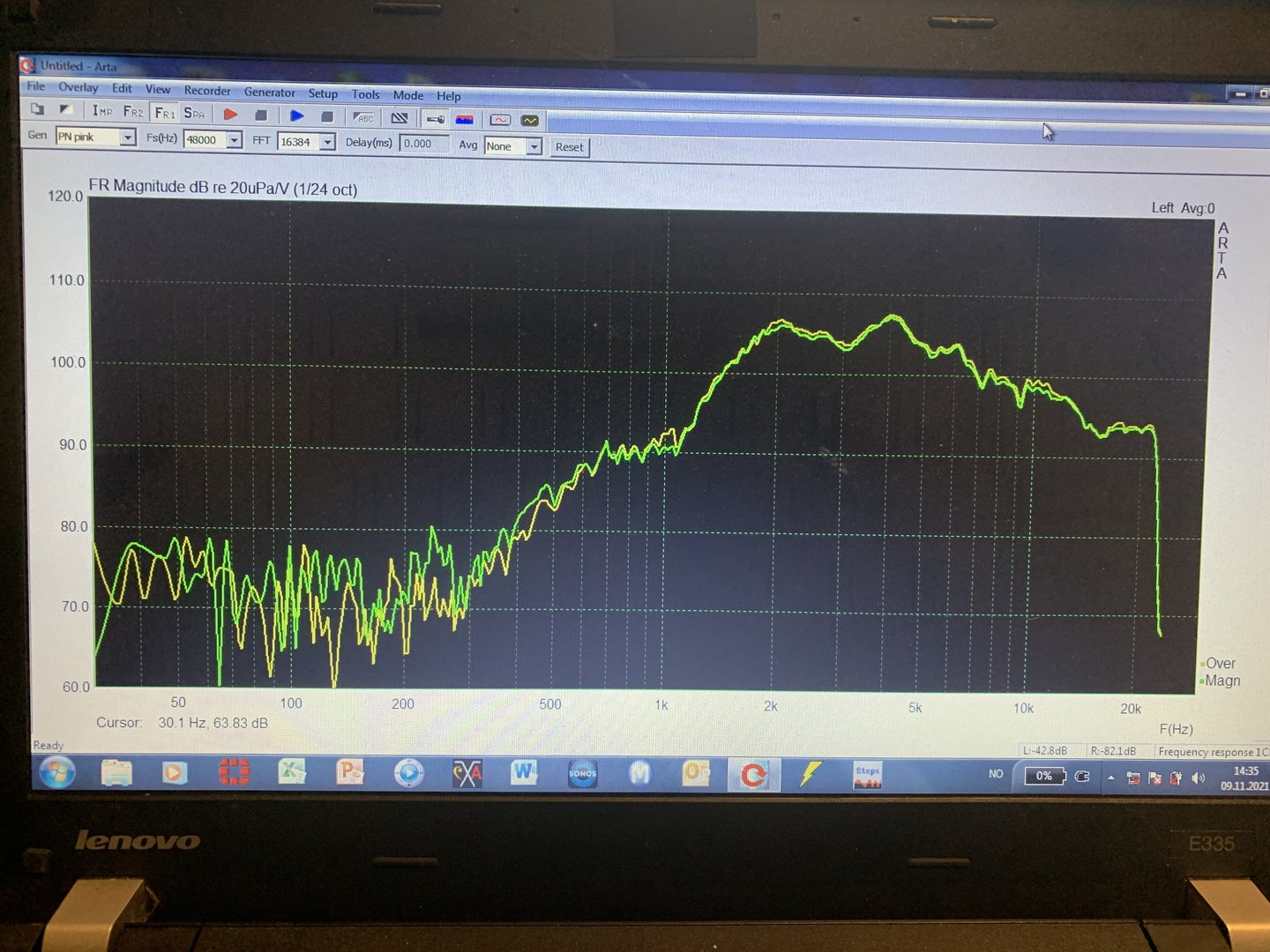
Task: Open the red grid taskbar icon
Action: click(x=234, y=773)
